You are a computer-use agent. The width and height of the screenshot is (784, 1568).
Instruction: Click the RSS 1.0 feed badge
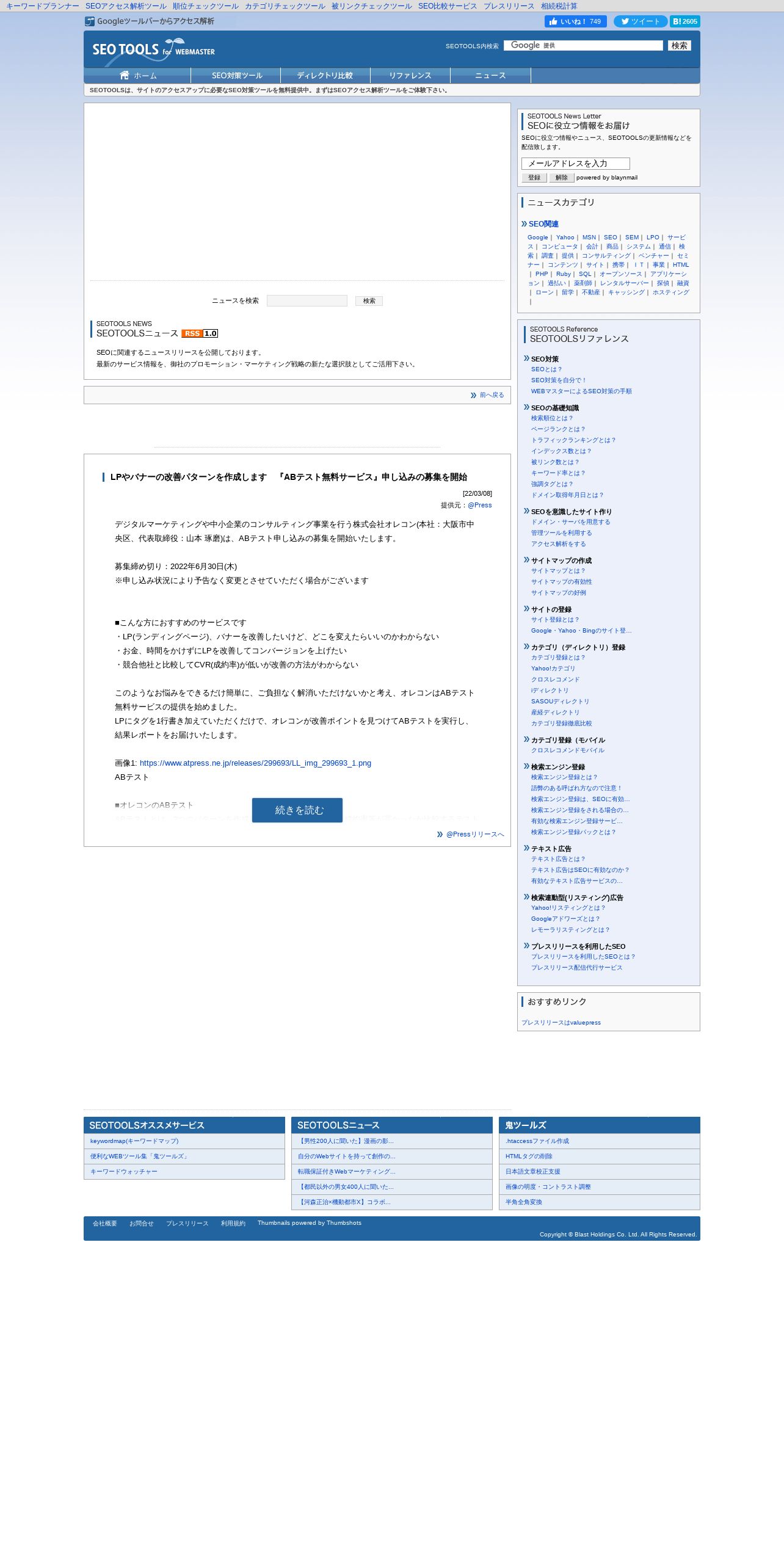(x=200, y=333)
